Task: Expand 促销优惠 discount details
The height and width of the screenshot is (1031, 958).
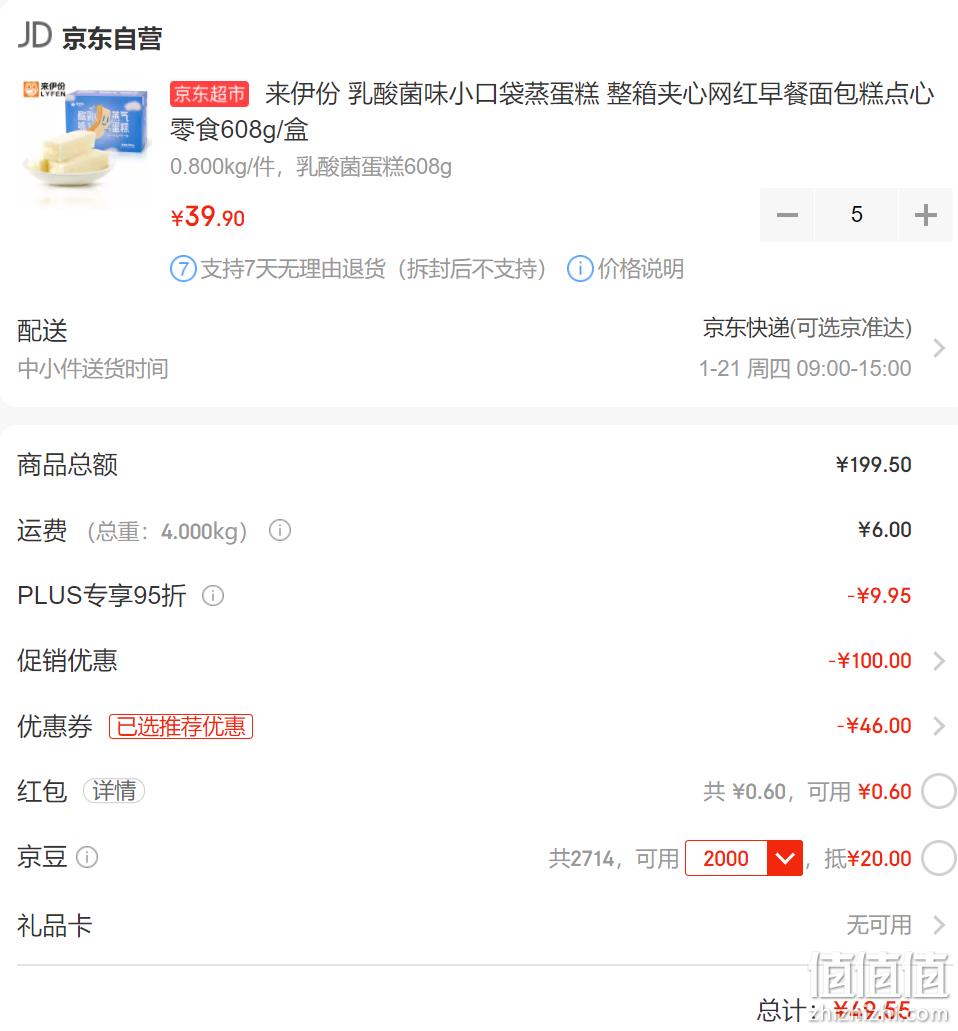Action: tap(939, 661)
